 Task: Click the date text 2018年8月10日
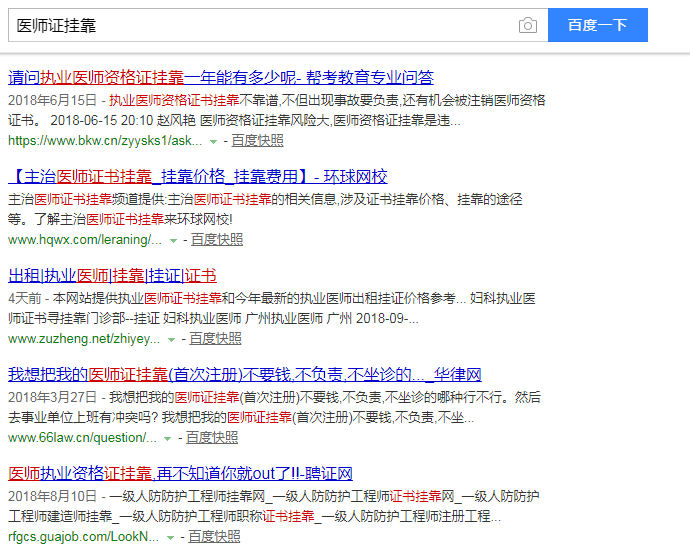click(52, 497)
